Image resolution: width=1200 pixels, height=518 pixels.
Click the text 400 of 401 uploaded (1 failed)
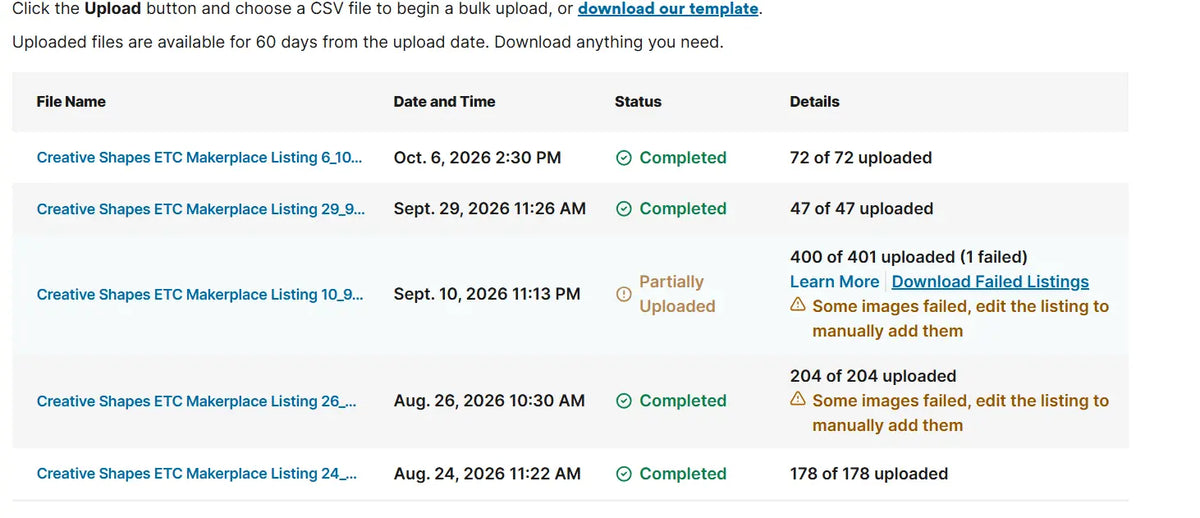tap(909, 258)
